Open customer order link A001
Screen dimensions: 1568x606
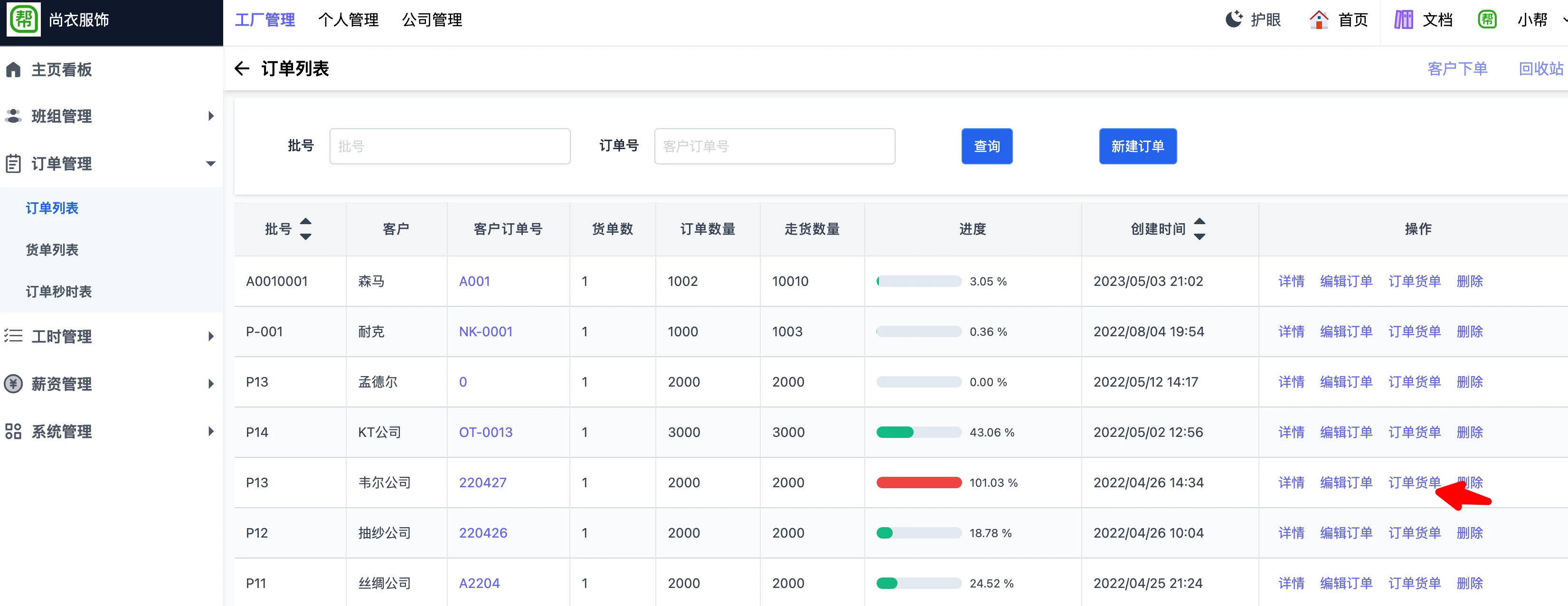coord(475,281)
